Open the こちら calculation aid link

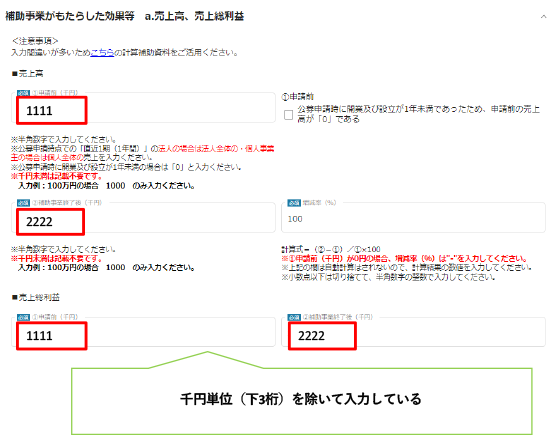point(102,53)
